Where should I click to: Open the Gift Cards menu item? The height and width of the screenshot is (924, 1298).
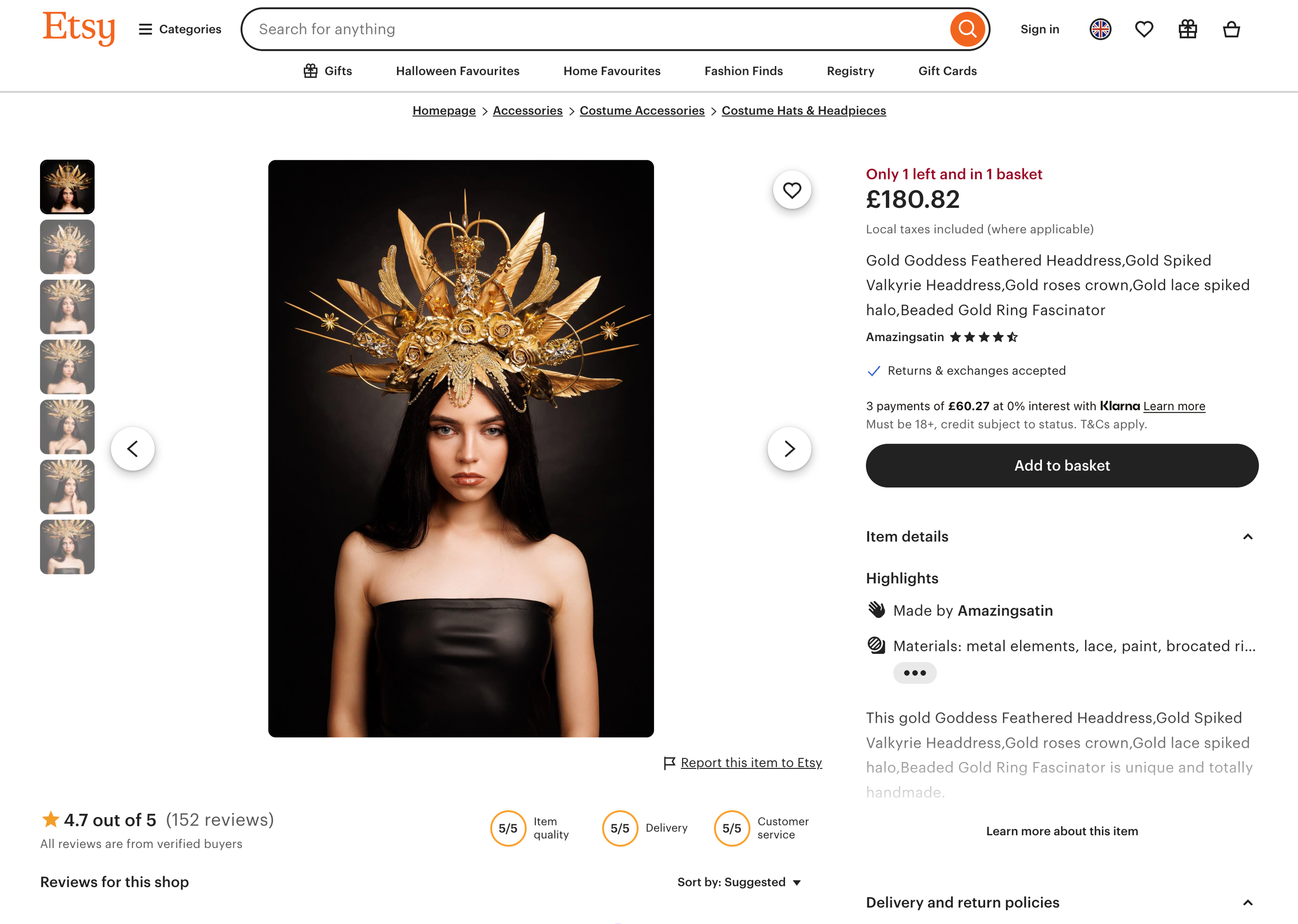[x=947, y=71]
